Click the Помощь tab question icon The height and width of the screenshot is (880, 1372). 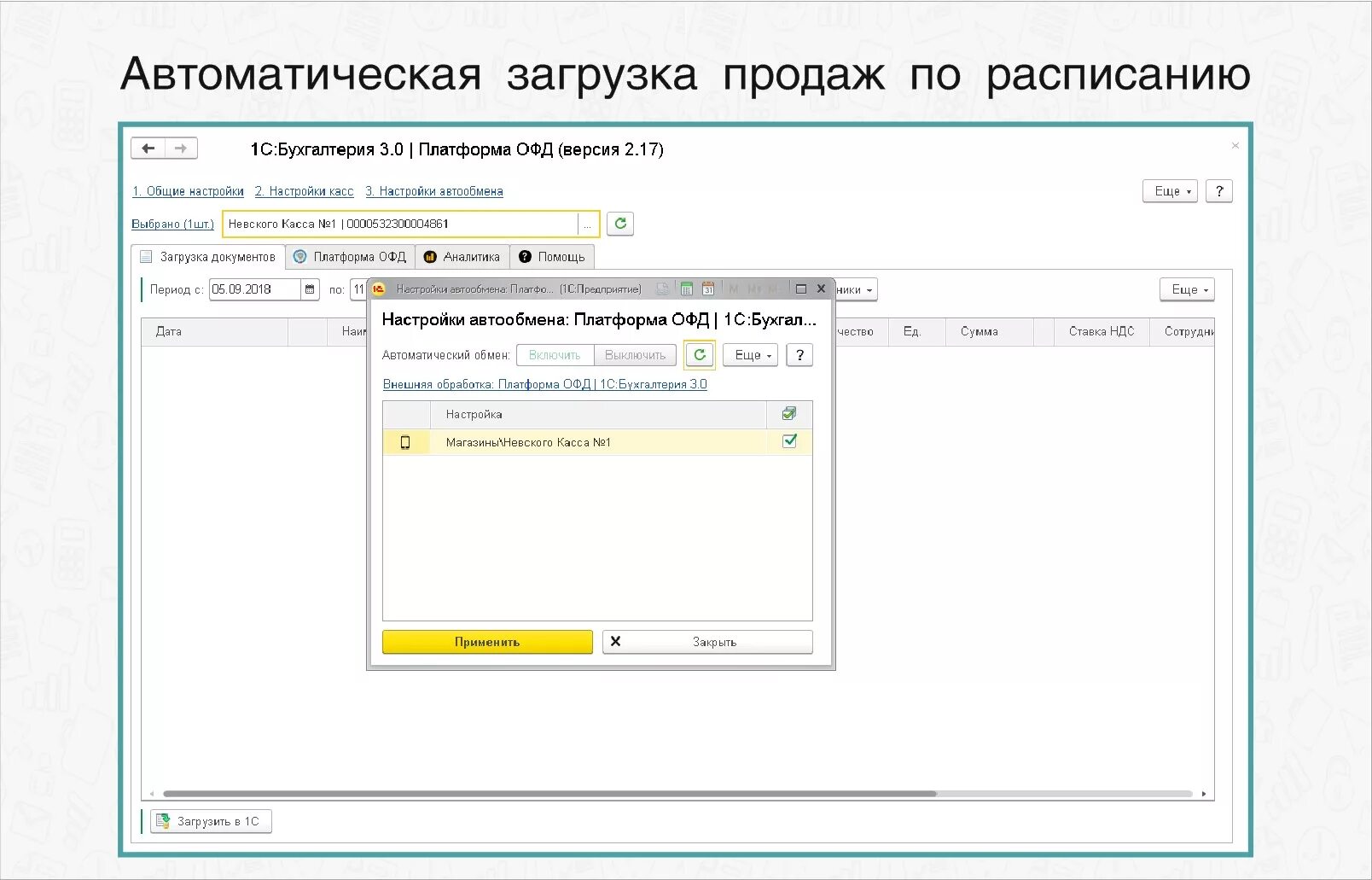[525, 257]
